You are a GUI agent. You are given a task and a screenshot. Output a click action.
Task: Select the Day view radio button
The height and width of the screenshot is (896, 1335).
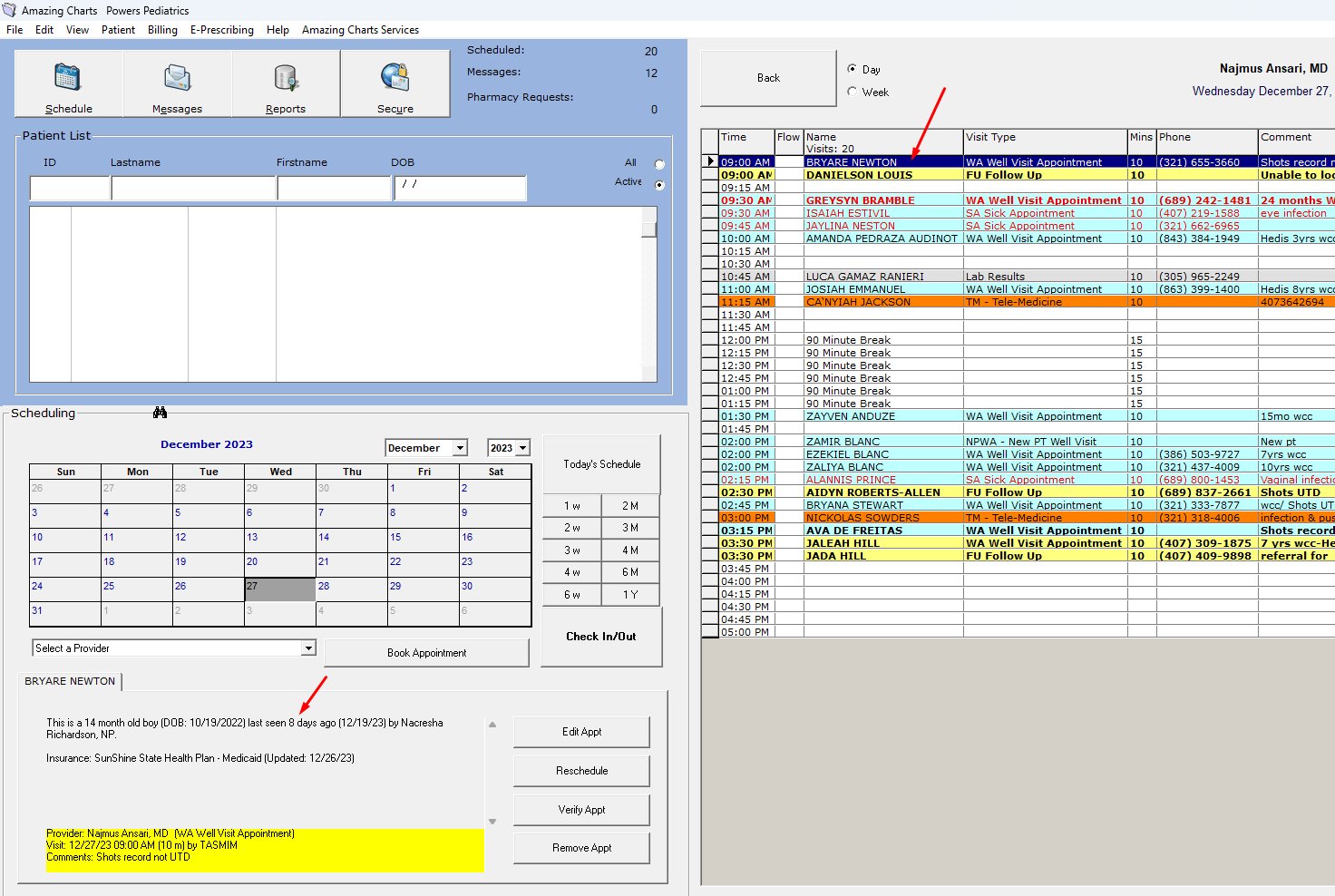pyautogui.click(x=852, y=69)
